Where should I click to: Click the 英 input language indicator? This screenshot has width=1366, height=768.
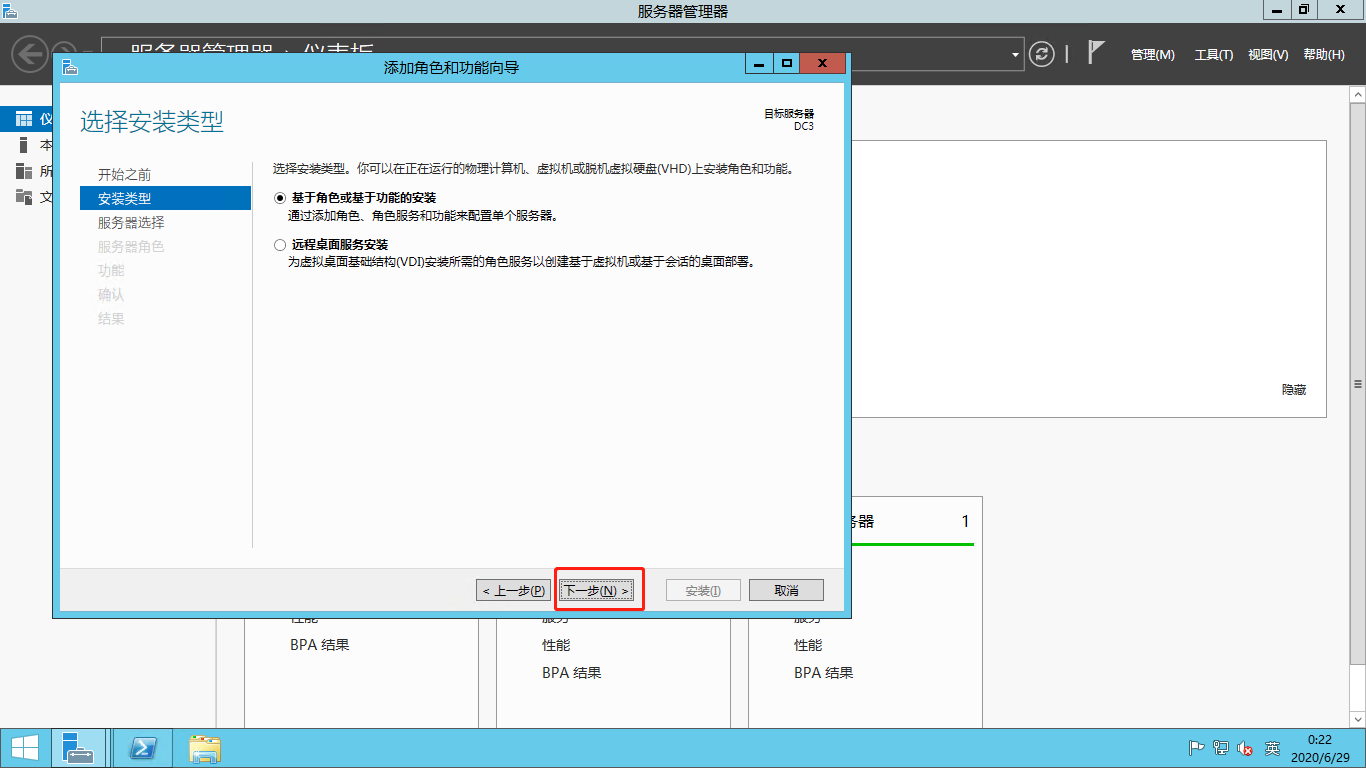[1272, 748]
